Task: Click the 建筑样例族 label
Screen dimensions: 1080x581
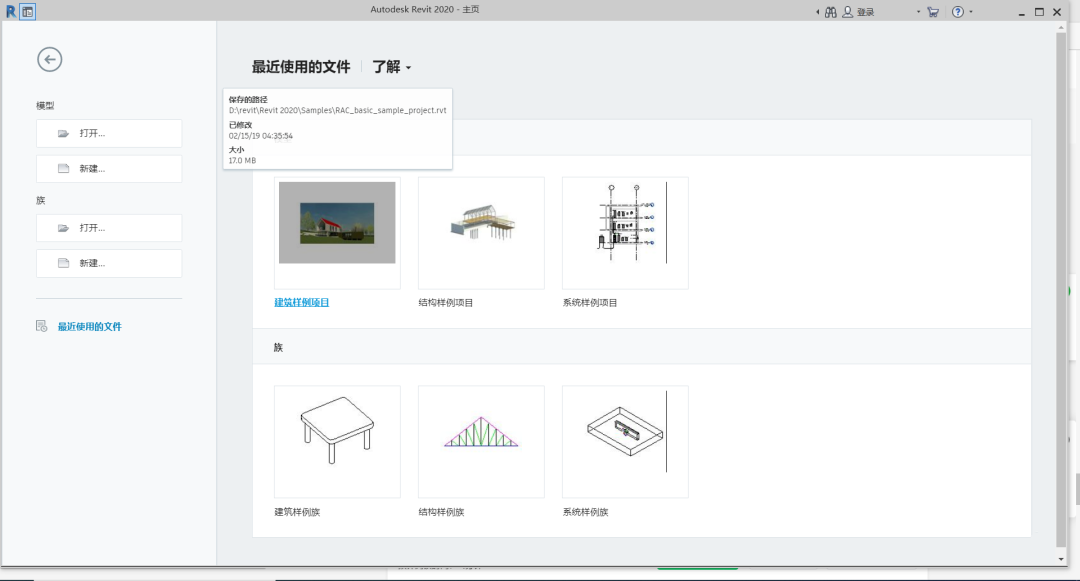Action: click(297, 511)
